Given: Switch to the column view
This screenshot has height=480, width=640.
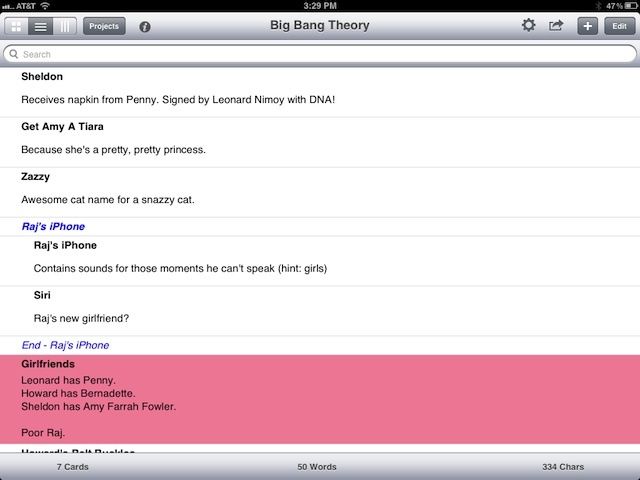Looking at the screenshot, I should pyautogui.click(x=64, y=27).
